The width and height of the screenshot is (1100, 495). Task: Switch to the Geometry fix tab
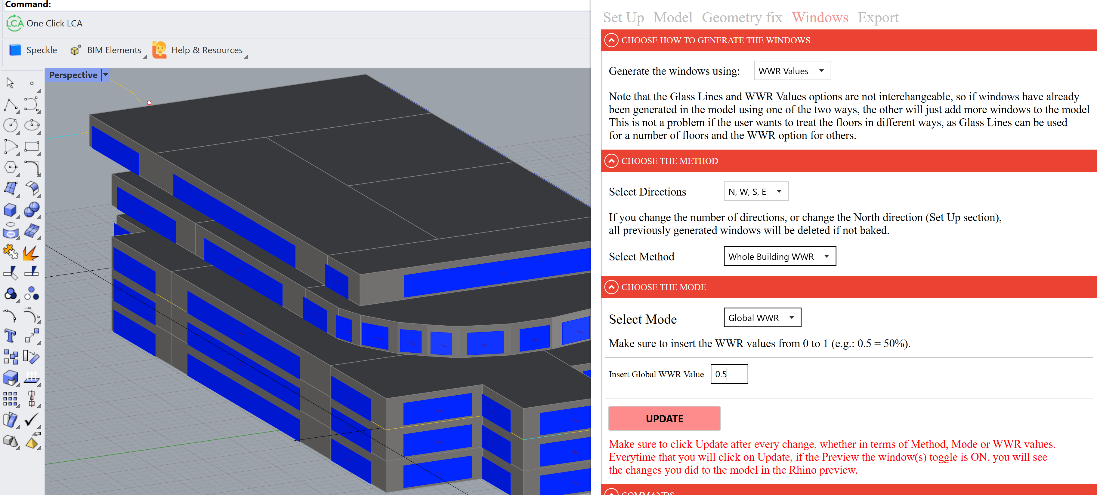click(742, 17)
